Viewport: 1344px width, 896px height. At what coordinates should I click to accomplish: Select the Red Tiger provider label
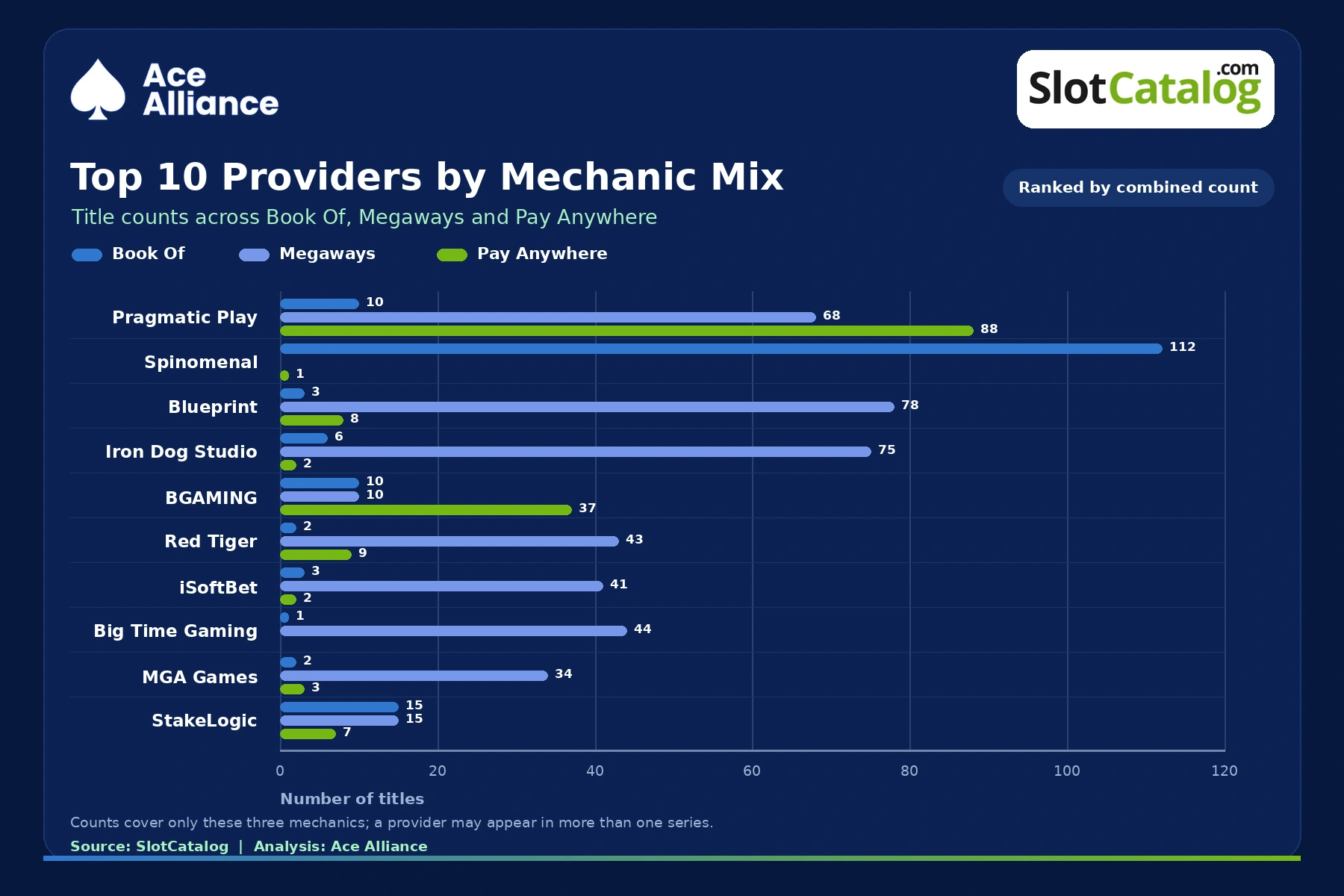(x=211, y=541)
